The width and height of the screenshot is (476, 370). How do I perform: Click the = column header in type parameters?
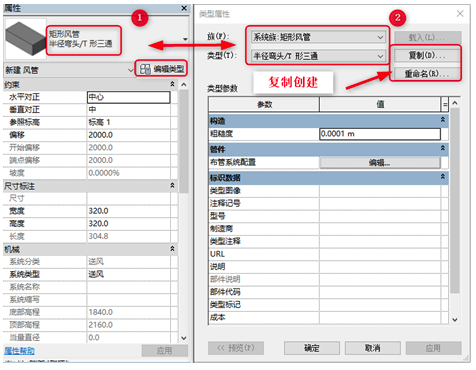click(x=445, y=104)
